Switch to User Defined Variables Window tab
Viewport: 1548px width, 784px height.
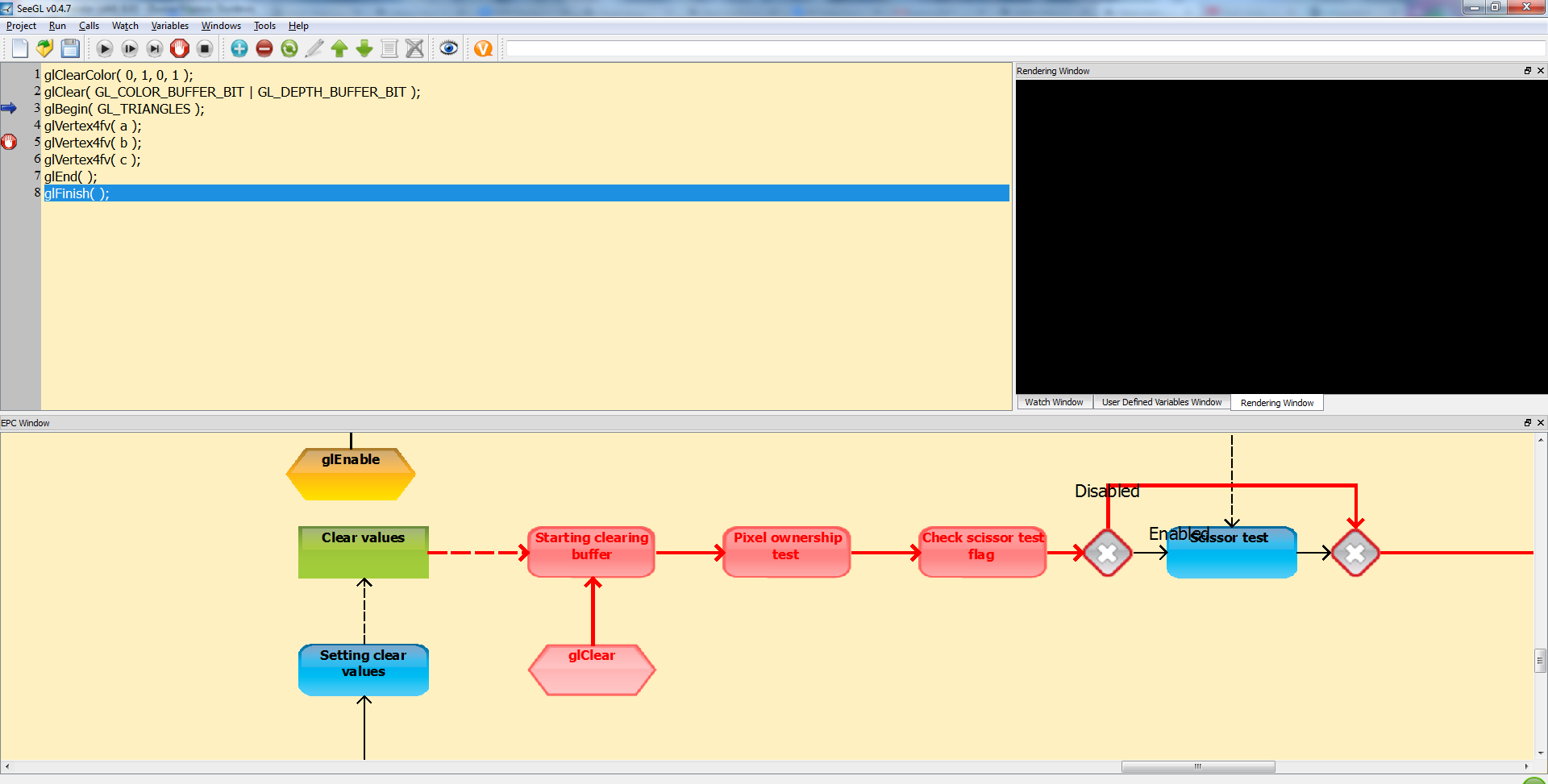pyautogui.click(x=1161, y=402)
